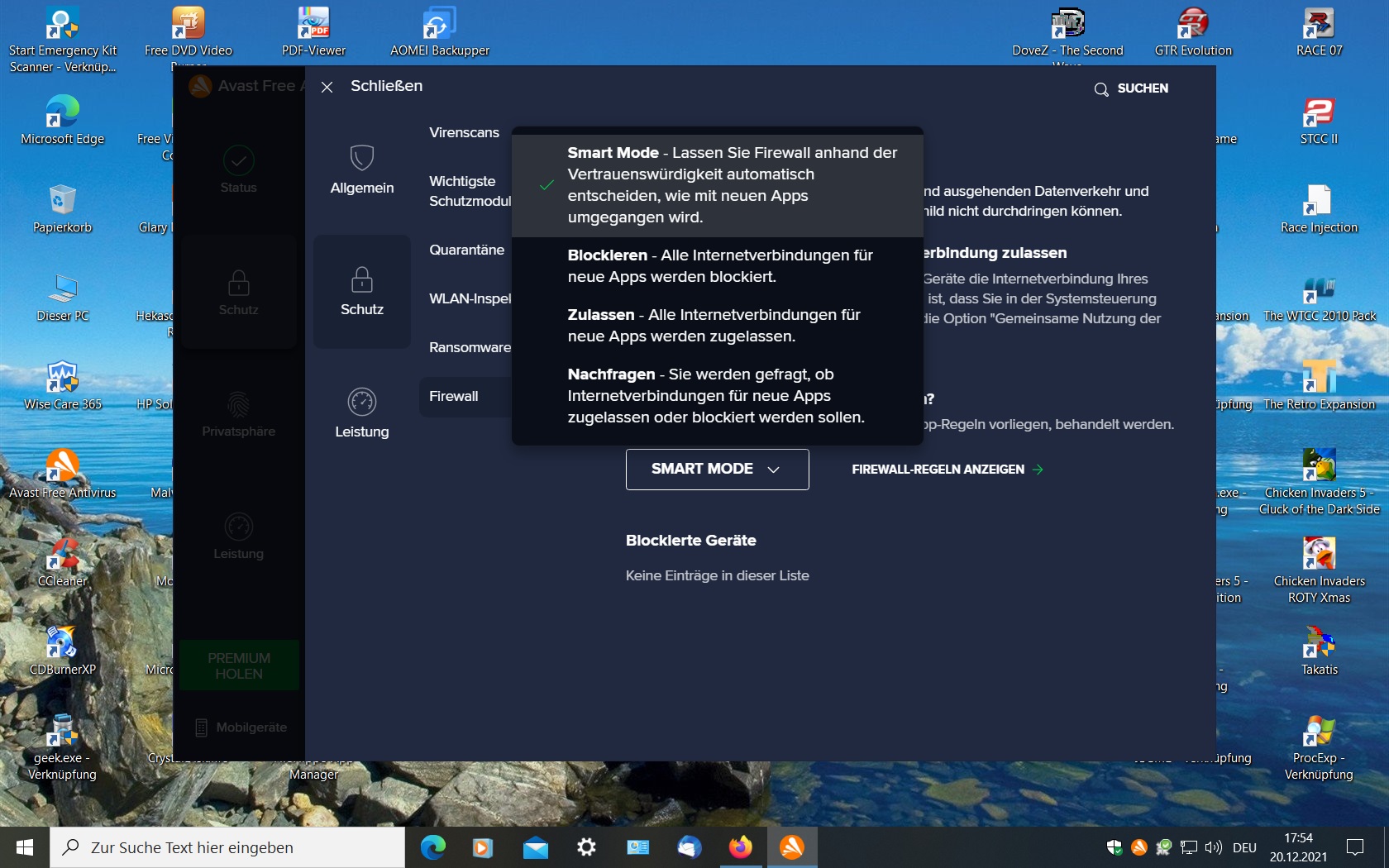Open Takatis desktop shortcut

(1320, 651)
